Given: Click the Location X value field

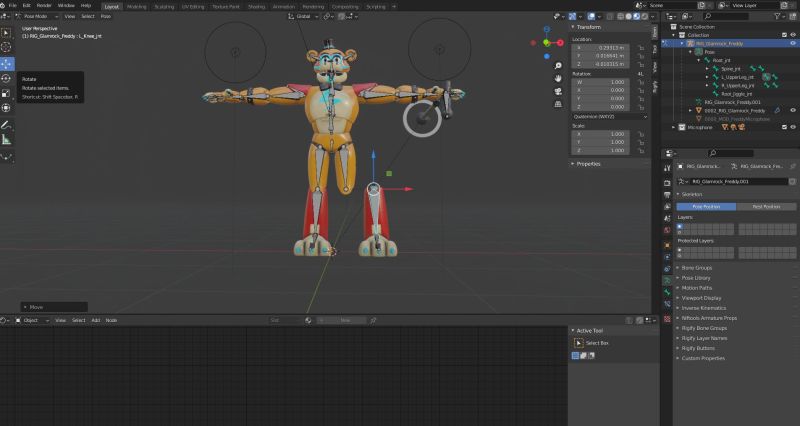Looking at the screenshot, I should [601, 48].
